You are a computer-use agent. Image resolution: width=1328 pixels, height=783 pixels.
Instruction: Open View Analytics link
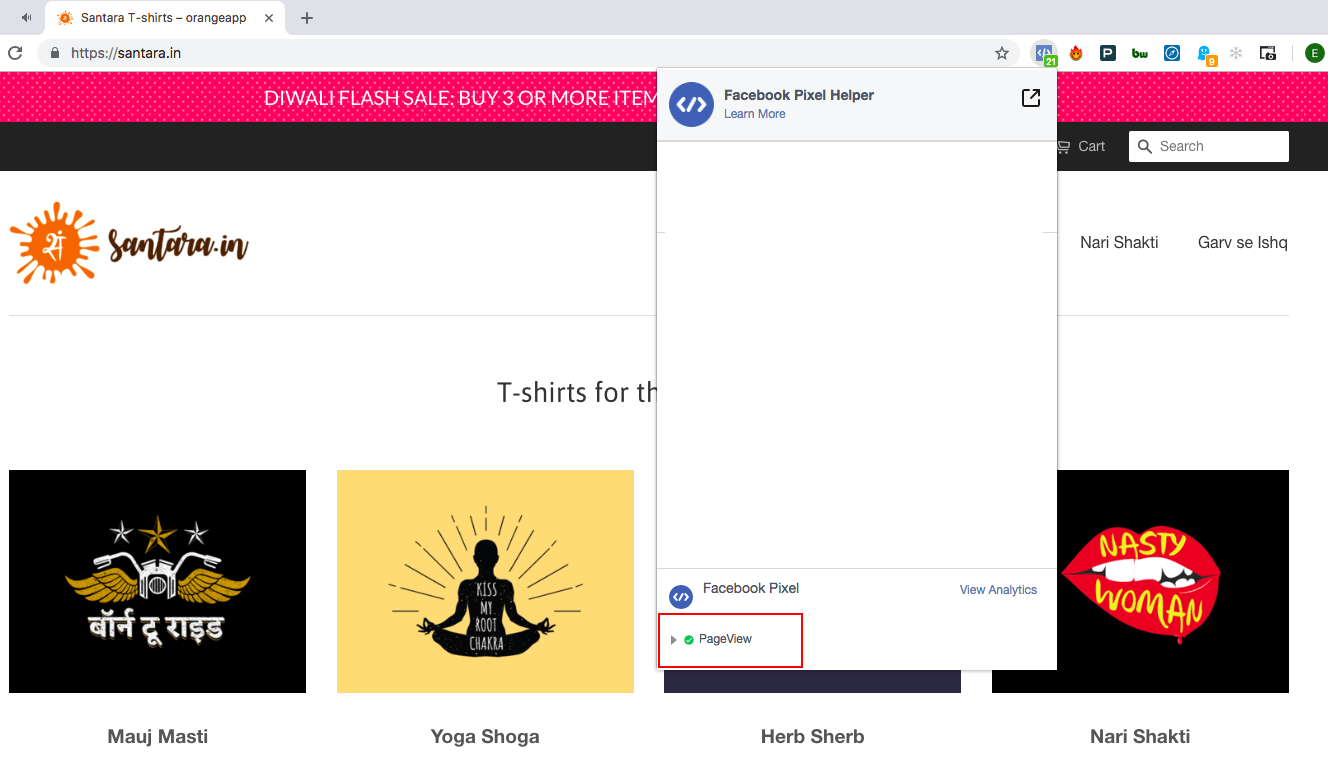click(998, 590)
